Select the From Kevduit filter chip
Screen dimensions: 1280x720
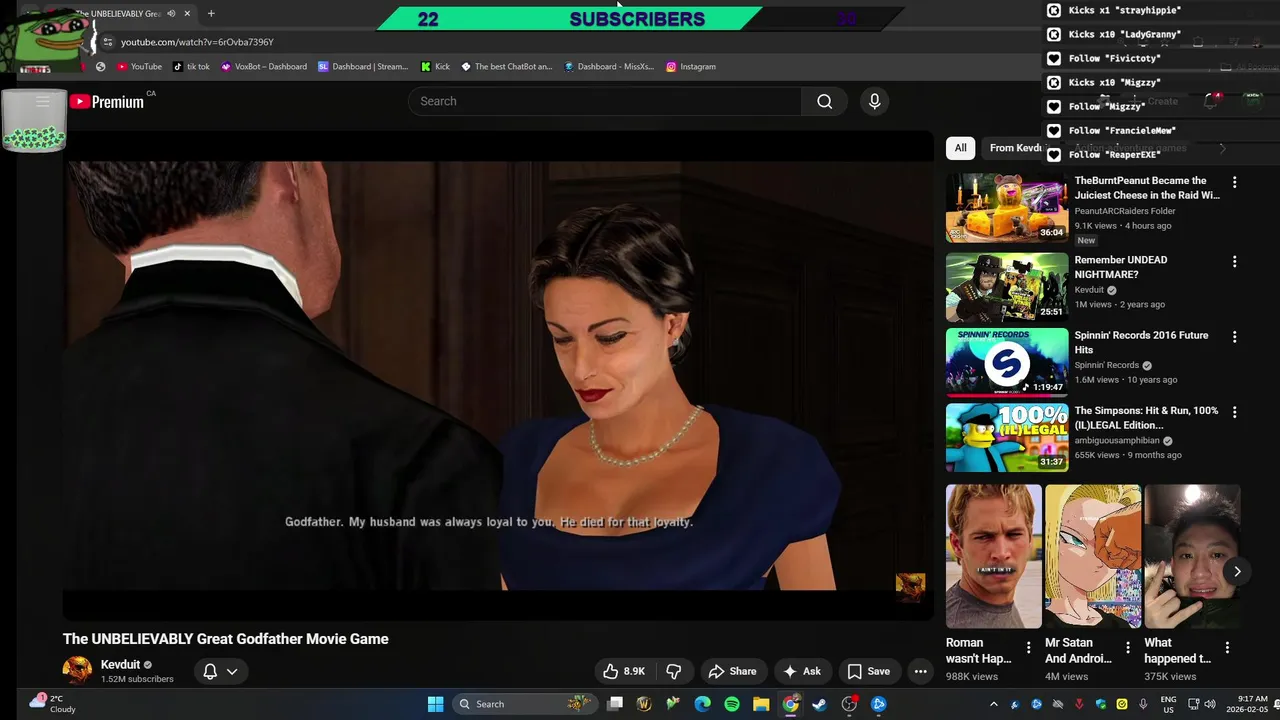click(1015, 148)
